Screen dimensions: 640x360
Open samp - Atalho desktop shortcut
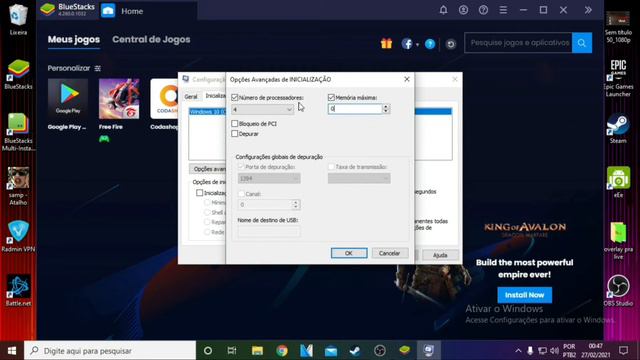click(18, 186)
